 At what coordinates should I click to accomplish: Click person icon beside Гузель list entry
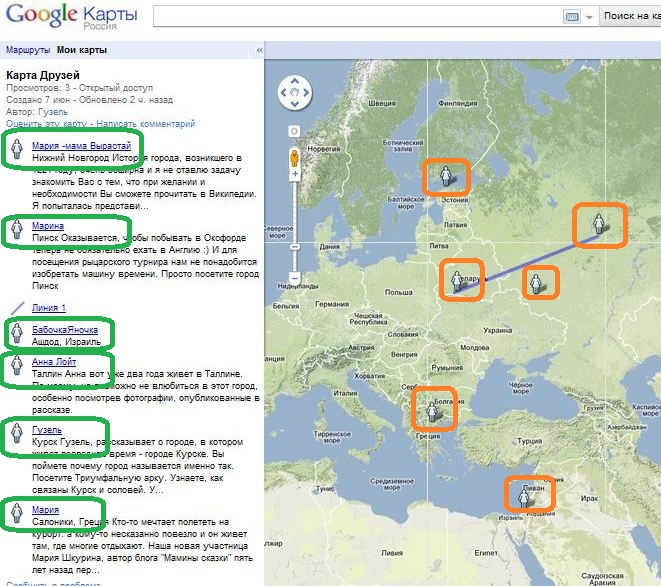point(16,433)
